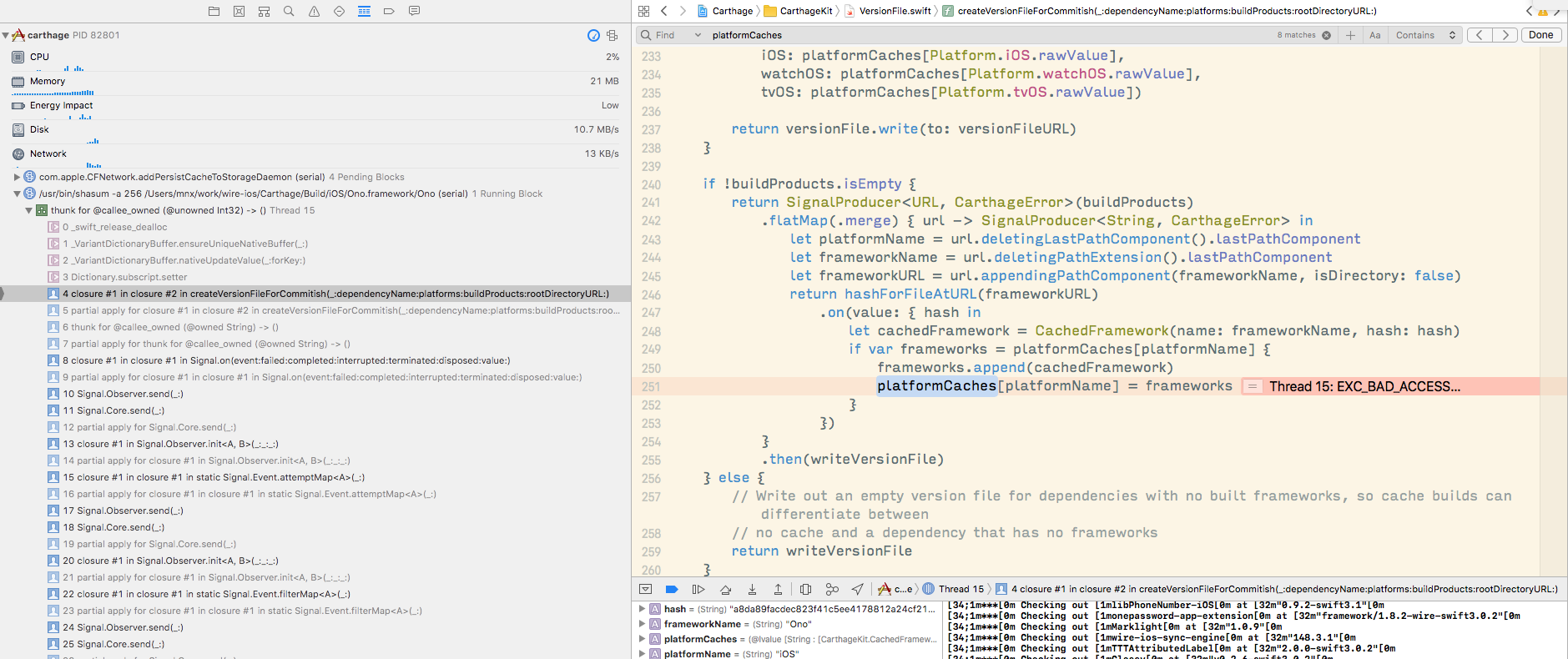This screenshot has height=659, width=1568.
Task: Open the Memory gauge report
Action: pos(315,83)
